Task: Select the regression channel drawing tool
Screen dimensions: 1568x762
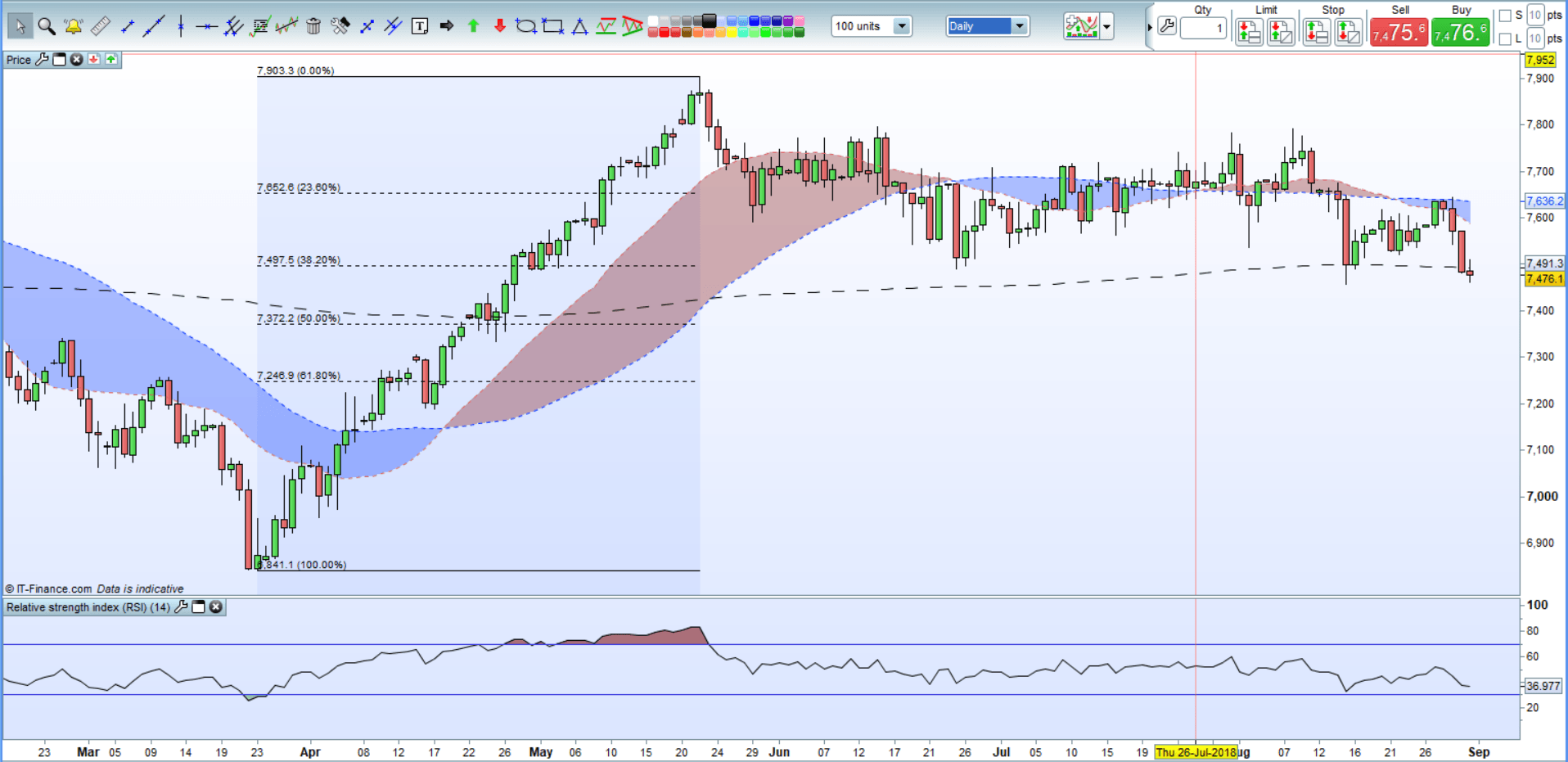Action: pyautogui.click(x=286, y=27)
